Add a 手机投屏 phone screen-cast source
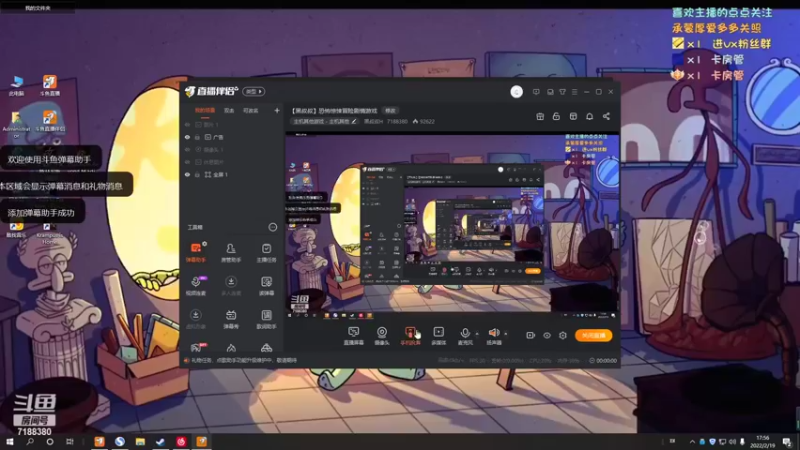This screenshot has width=800, height=450. pyautogui.click(x=410, y=336)
